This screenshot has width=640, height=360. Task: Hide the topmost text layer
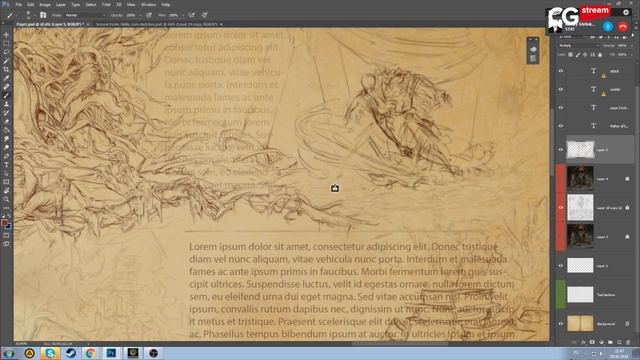pyautogui.click(x=561, y=71)
